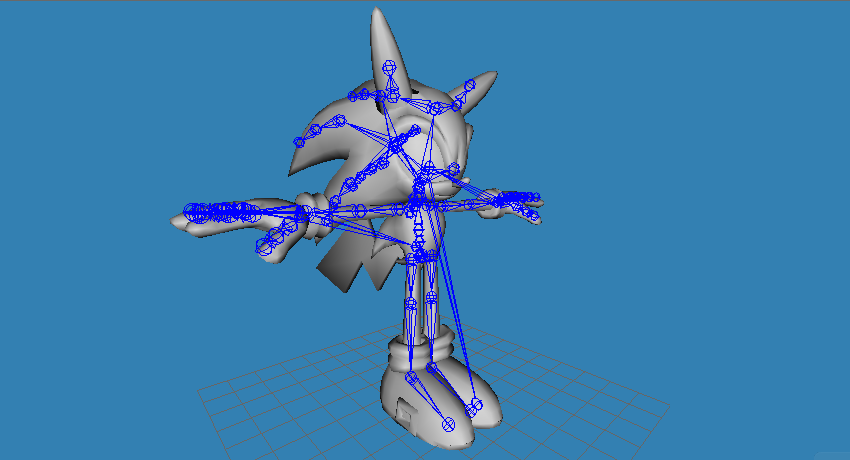
Task: Select the joint at the tall ear tip
Action: tap(389, 67)
